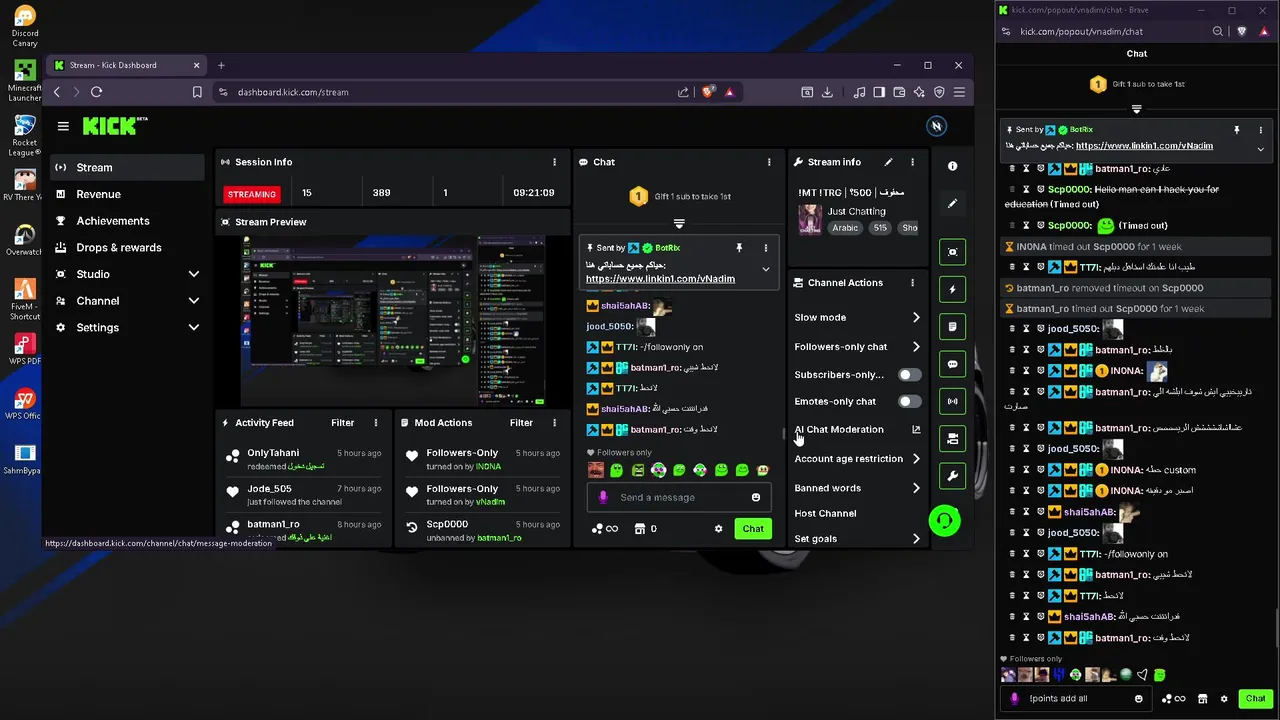
Task: Open the info icon in right toolbar
Action: tap(952, 166)
